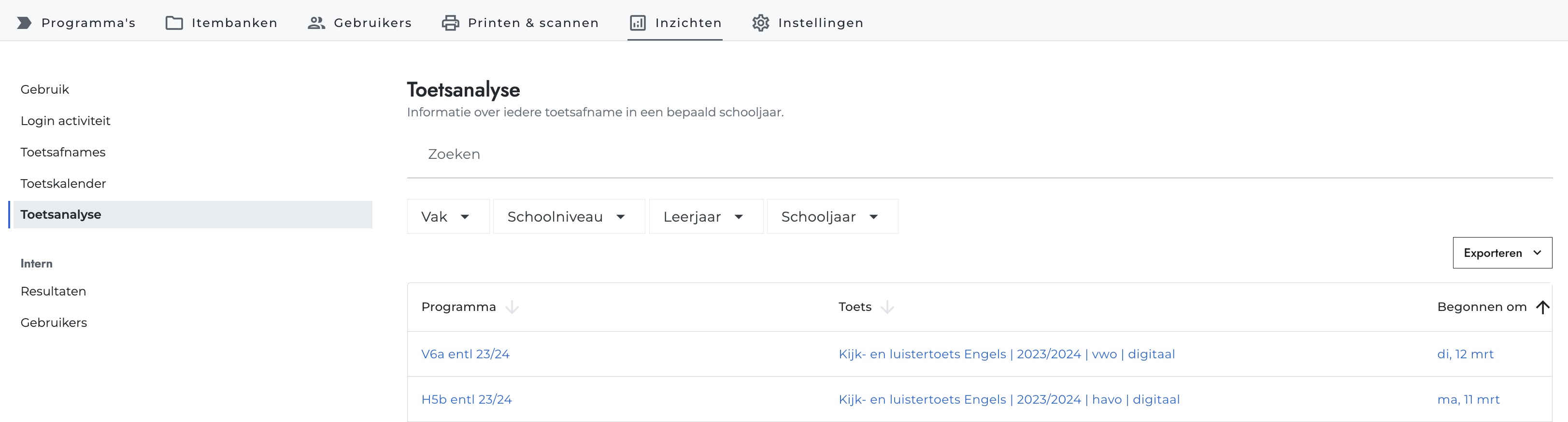Image resolution: width=1568 pixels, height=422 pixels.
Task: Click the Instellingen gear icon
Action: pyautogui.click(x=760, y=23)
